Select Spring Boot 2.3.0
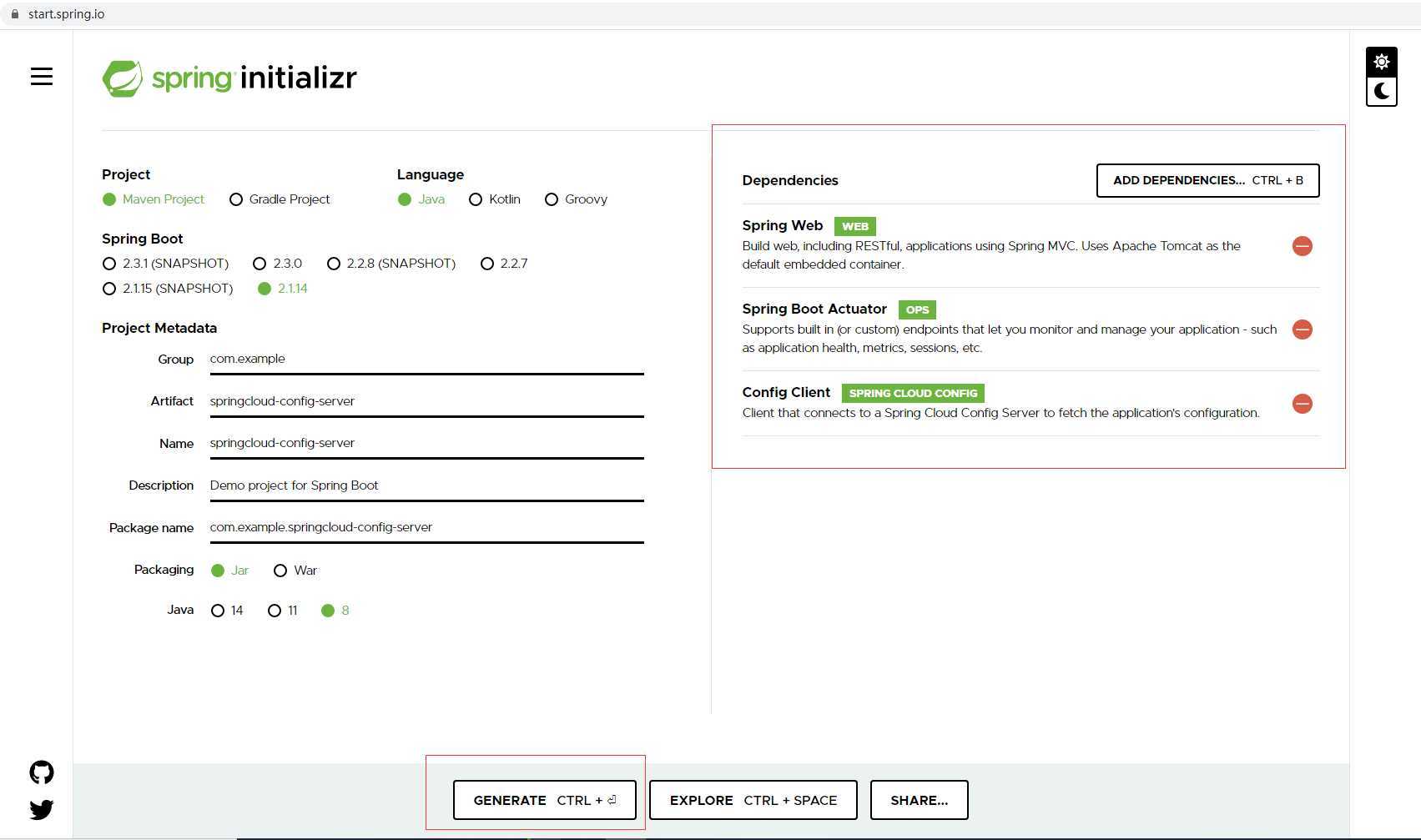 tap(277, 264)
